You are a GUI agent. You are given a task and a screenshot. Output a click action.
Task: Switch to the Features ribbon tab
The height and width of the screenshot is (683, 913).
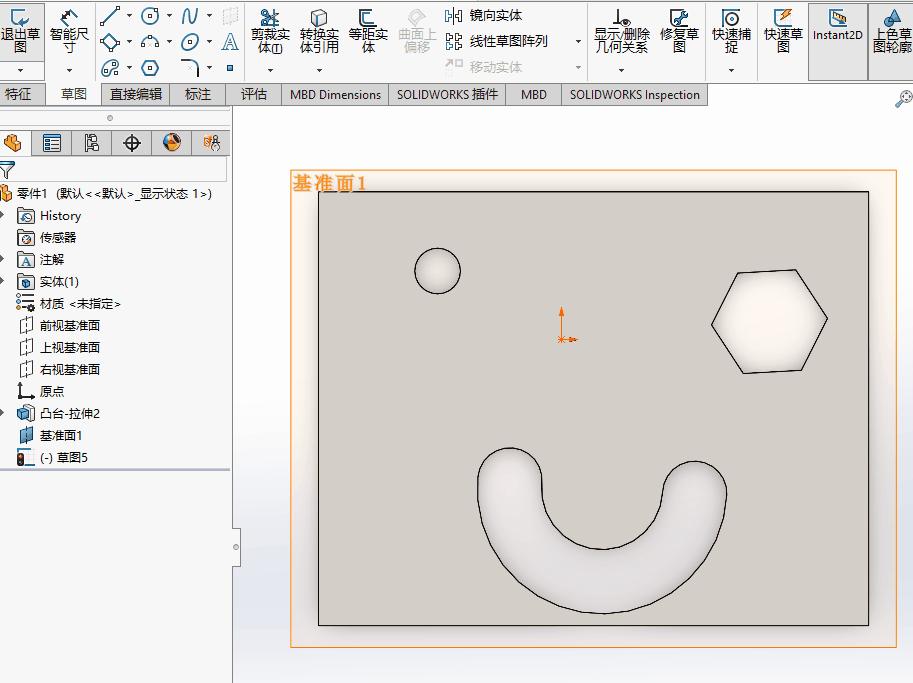(x=25, y=94)
